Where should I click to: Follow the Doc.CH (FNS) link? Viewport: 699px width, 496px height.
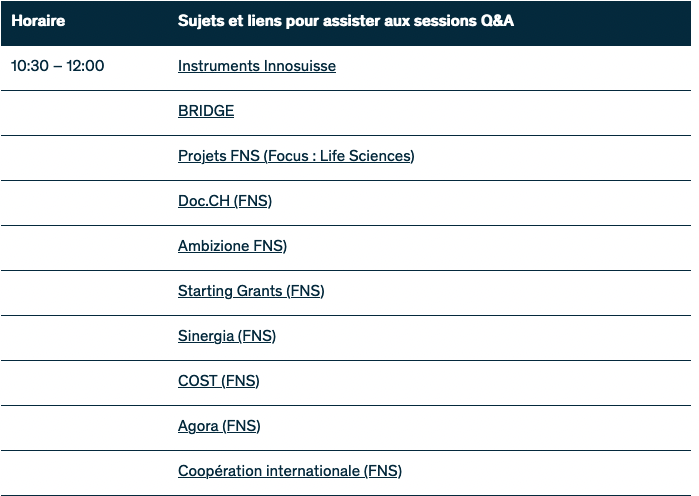coord(225,201)
